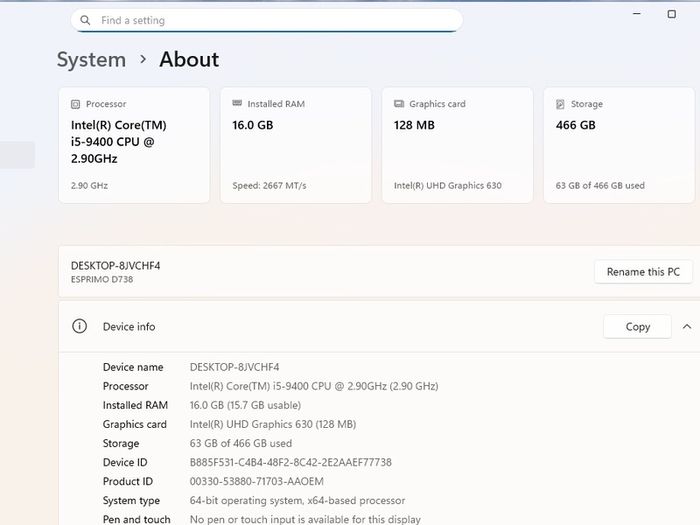Select the Pen and touch value text
This screenshot has width=700, height=525.
[305, 520]
